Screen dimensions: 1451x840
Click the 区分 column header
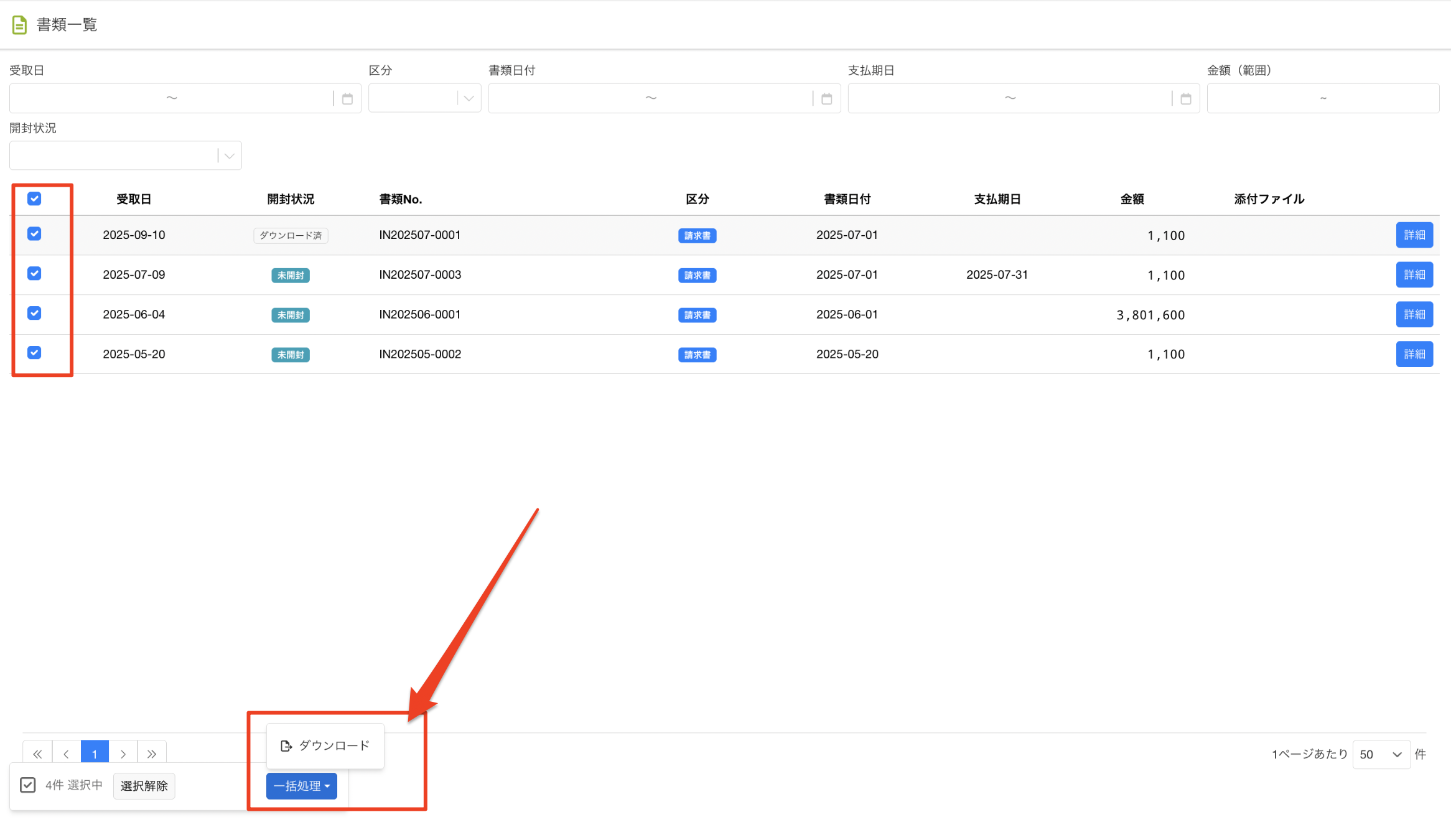click(x=697, y=199)
